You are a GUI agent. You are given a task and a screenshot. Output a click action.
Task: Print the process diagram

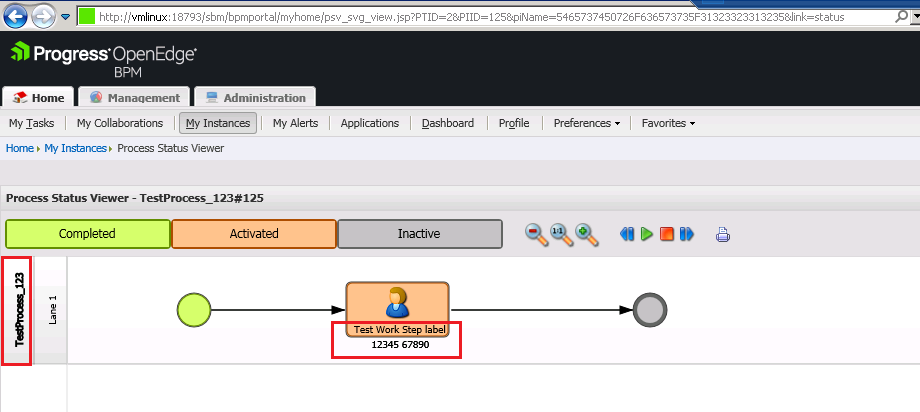pos(723,235)
